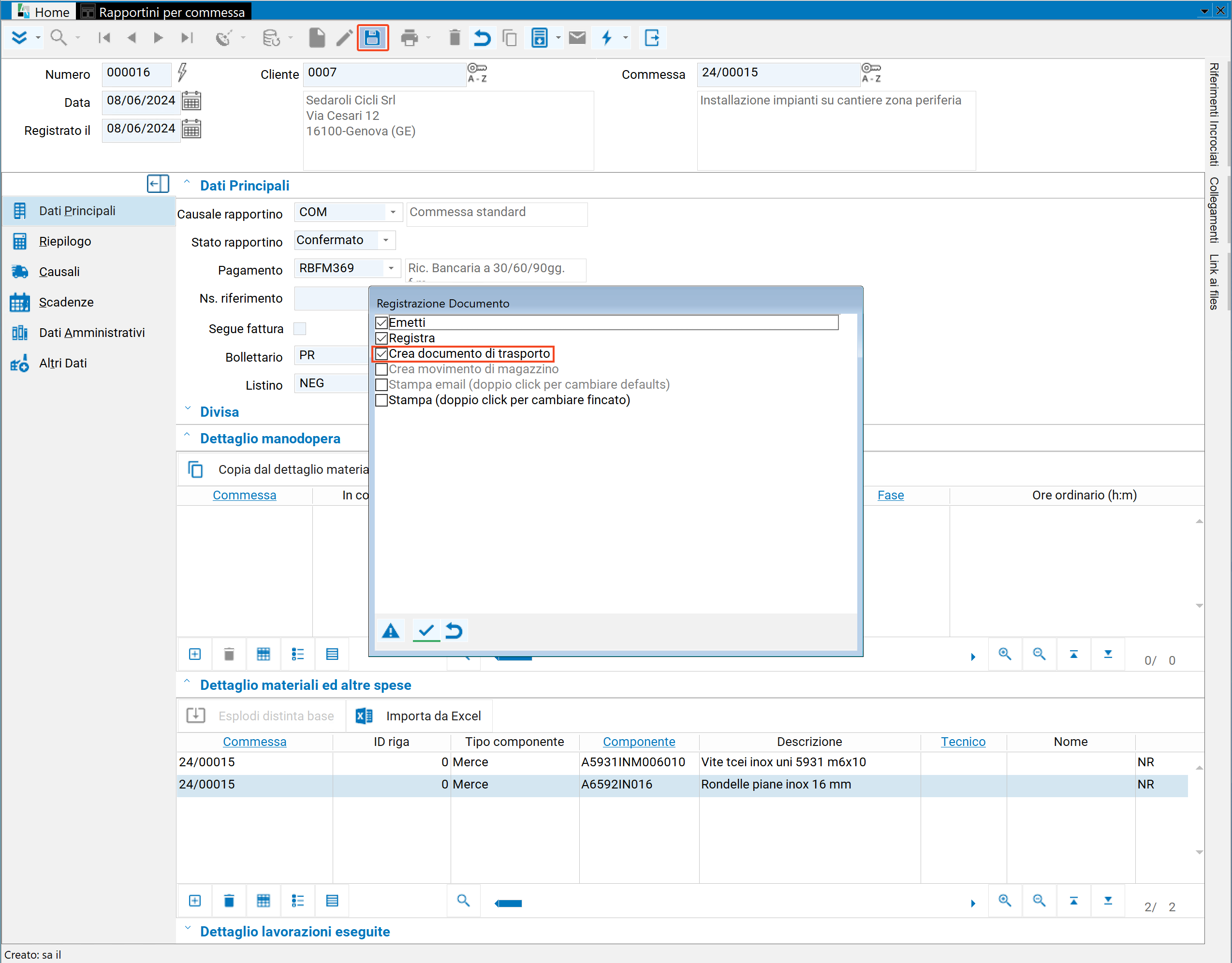Image resolution: width=1232 pixels, height=963 pixels.
Task: Cancel dialog with undo arrow icon
Action: point(455,630)
